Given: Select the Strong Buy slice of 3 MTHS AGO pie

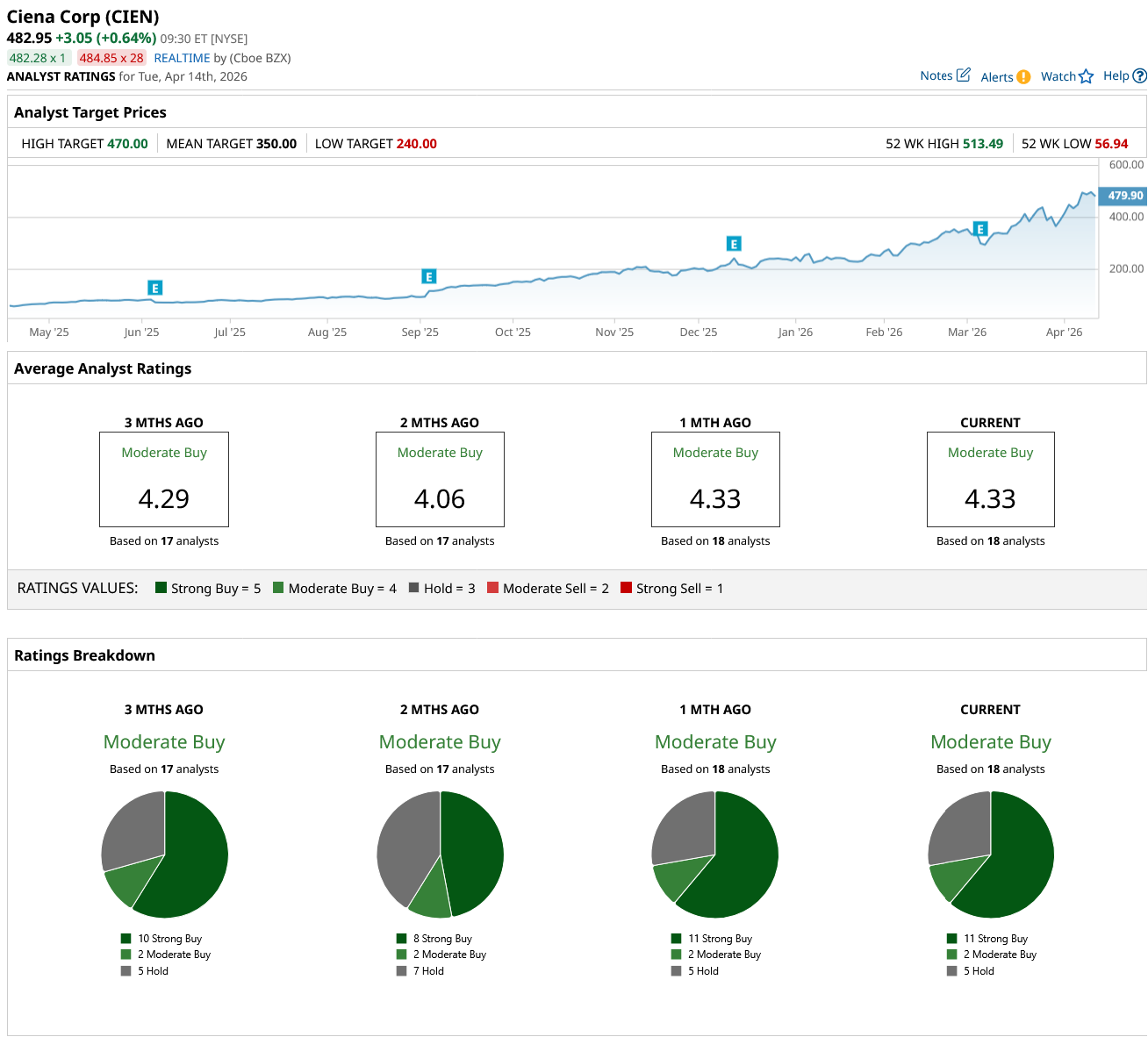Looking at the screenshot, I should pos(193,855).
